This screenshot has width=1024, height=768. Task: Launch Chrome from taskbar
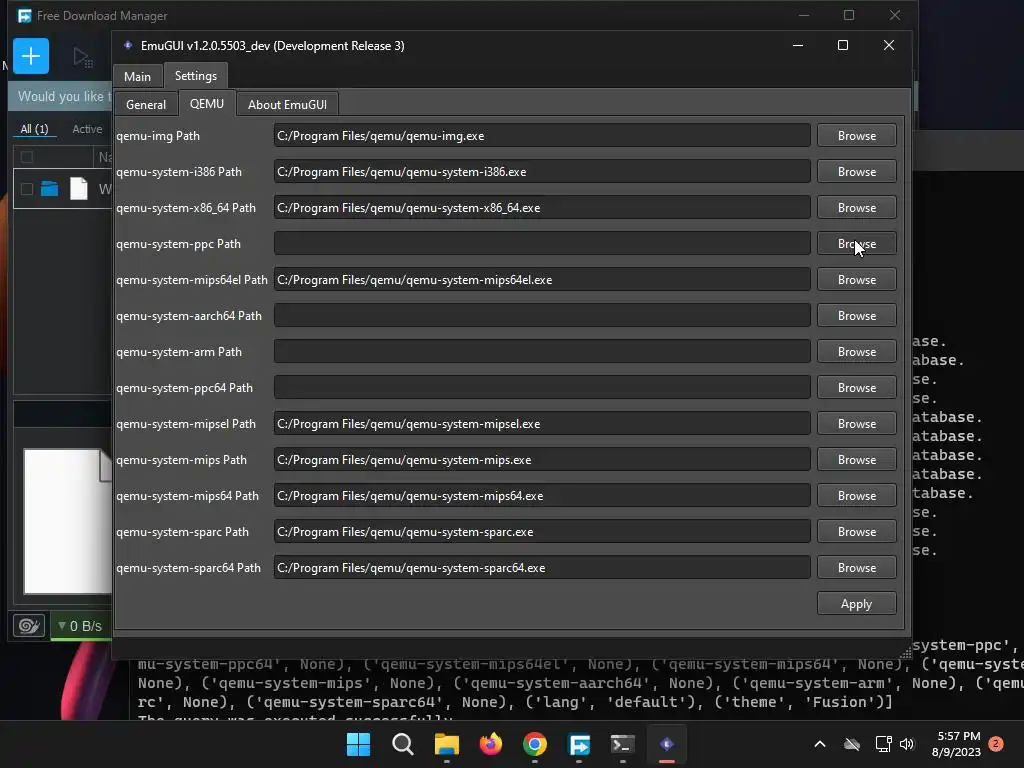[x=535, y=744]
